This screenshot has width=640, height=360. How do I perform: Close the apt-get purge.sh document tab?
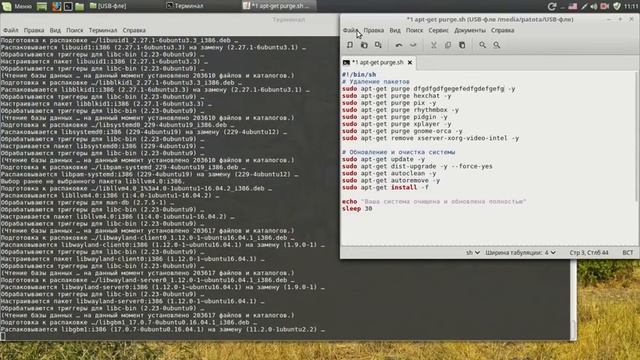(410, 62)
